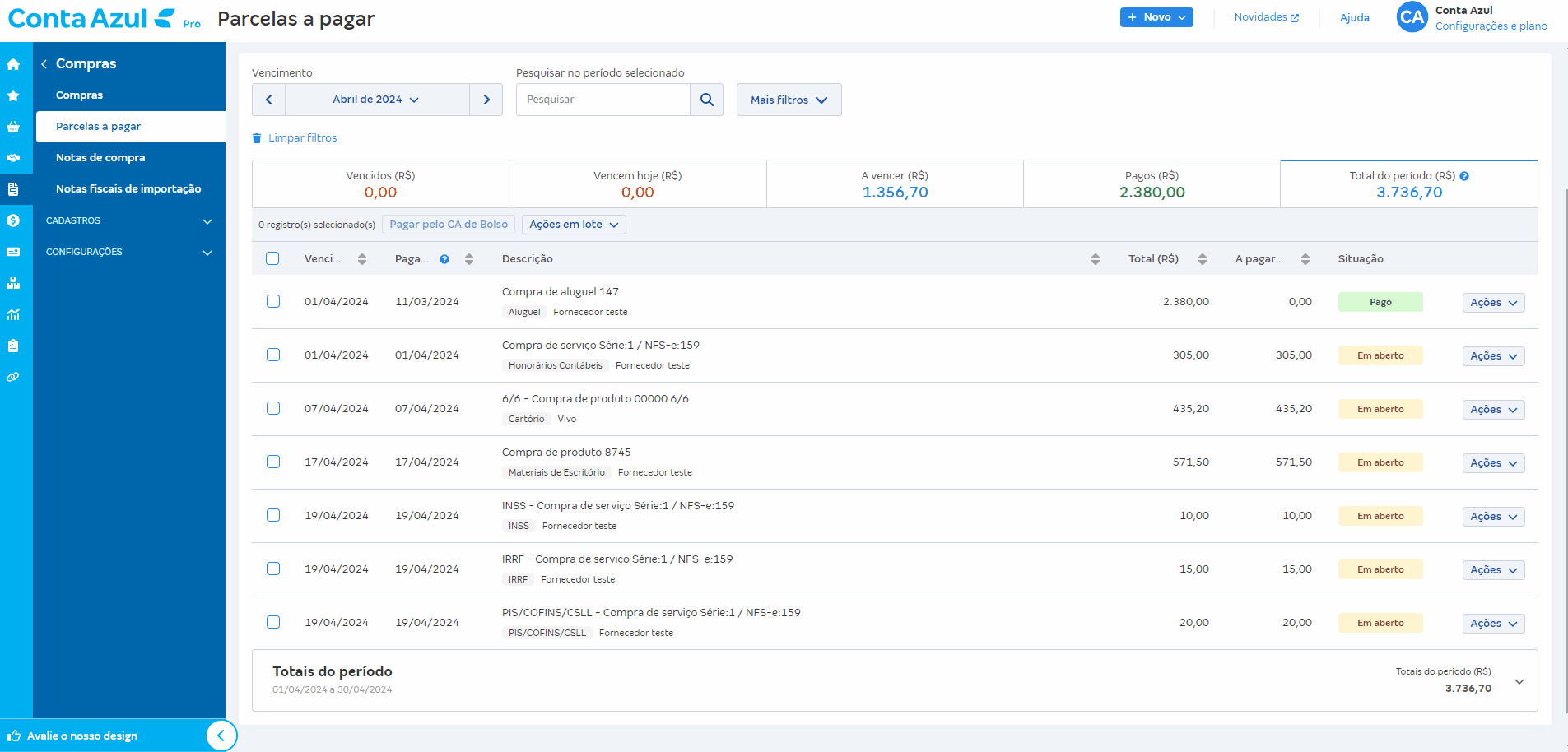Go to next month arrow
This screenshot has width=1568, height=752.
[486, 100]
